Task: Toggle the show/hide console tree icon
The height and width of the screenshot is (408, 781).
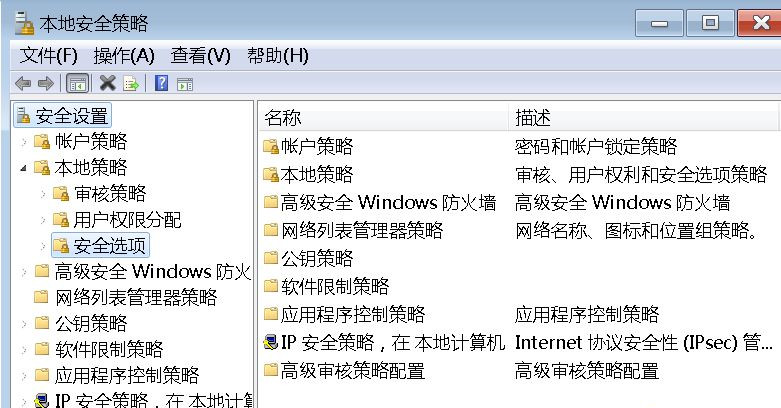Action: 77,84
